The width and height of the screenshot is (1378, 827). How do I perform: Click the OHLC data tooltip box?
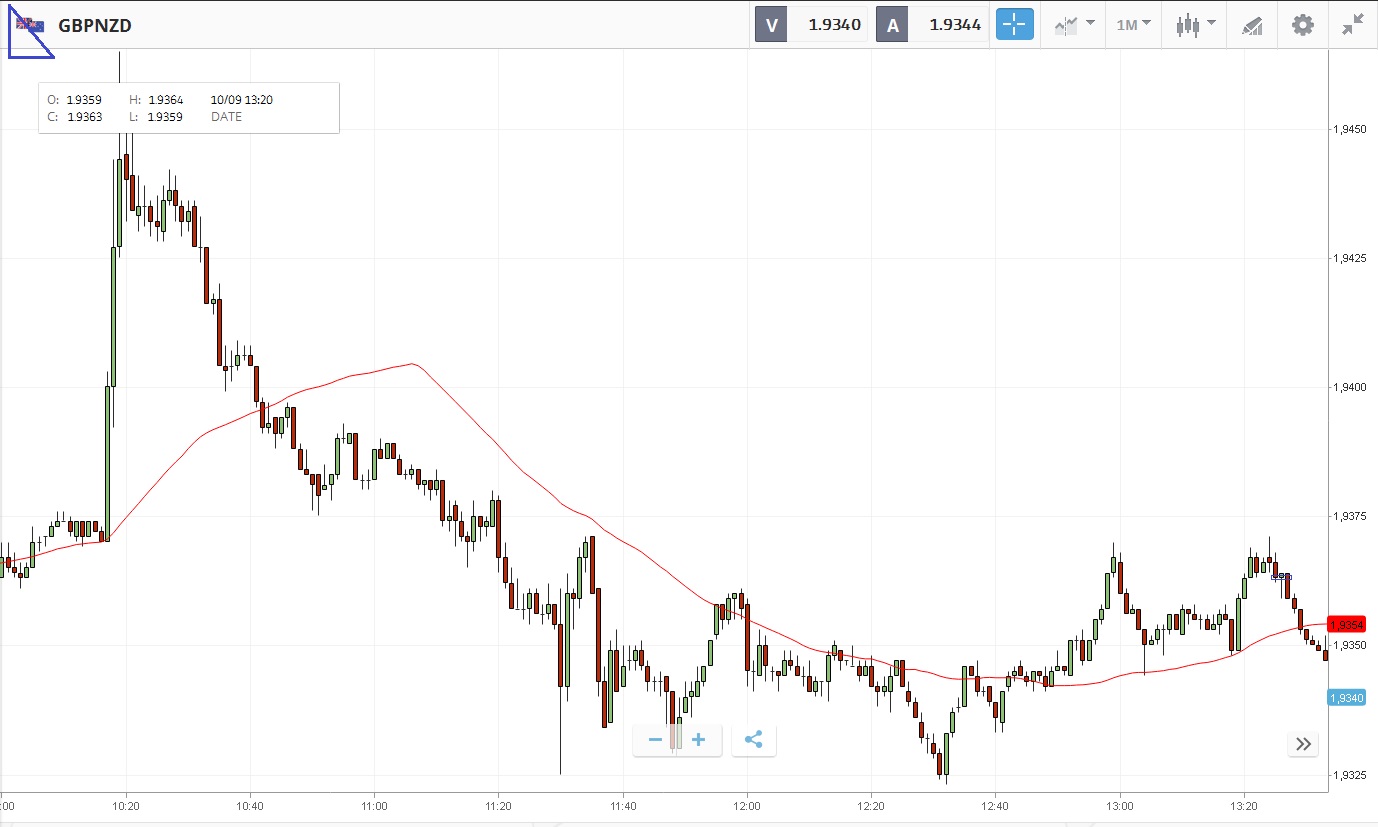pos(188,108)
